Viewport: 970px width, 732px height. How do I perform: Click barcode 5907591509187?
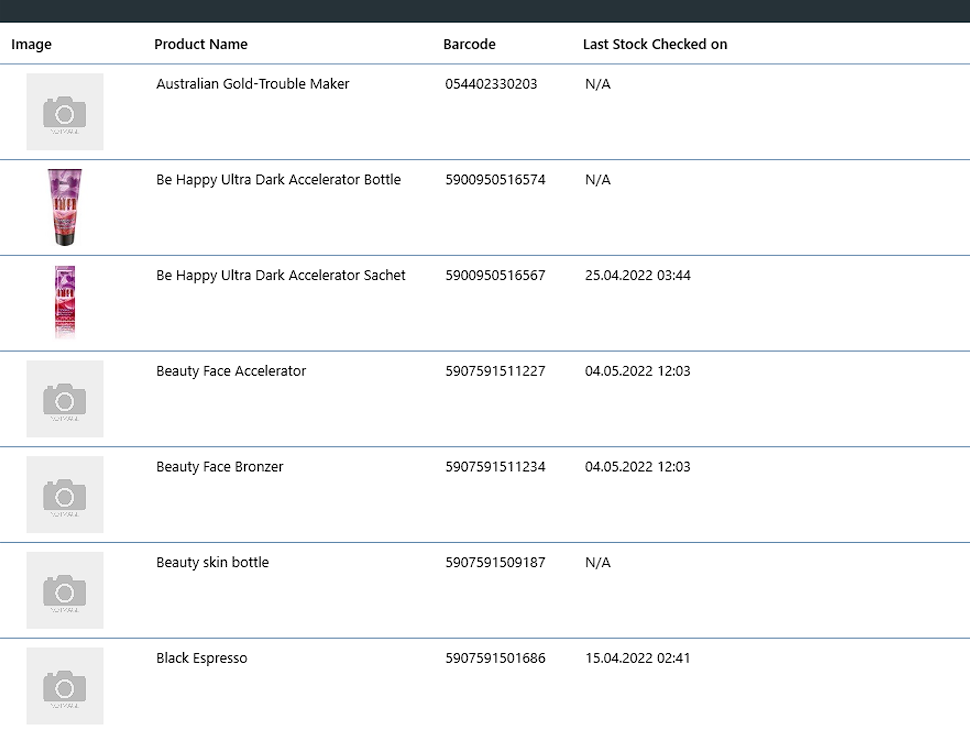(496, 562)
